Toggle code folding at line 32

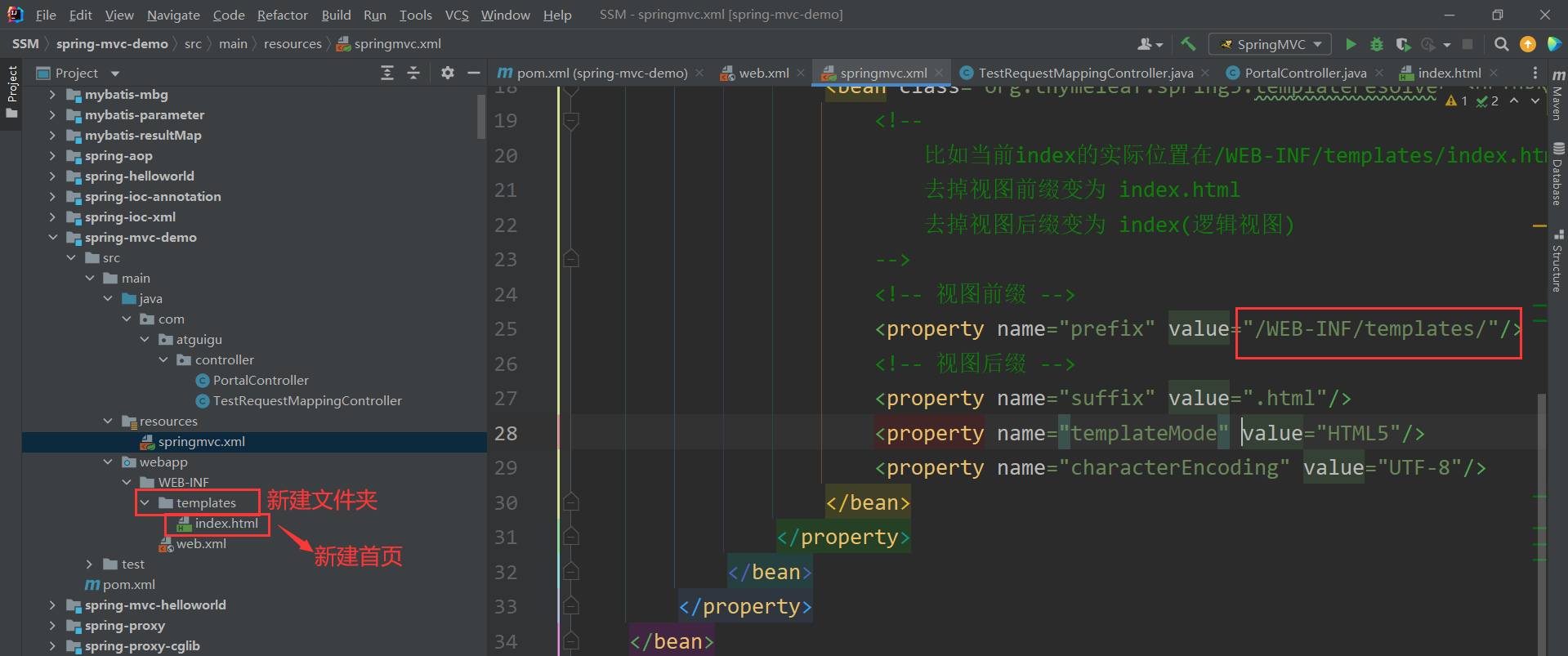pos(571,571)
